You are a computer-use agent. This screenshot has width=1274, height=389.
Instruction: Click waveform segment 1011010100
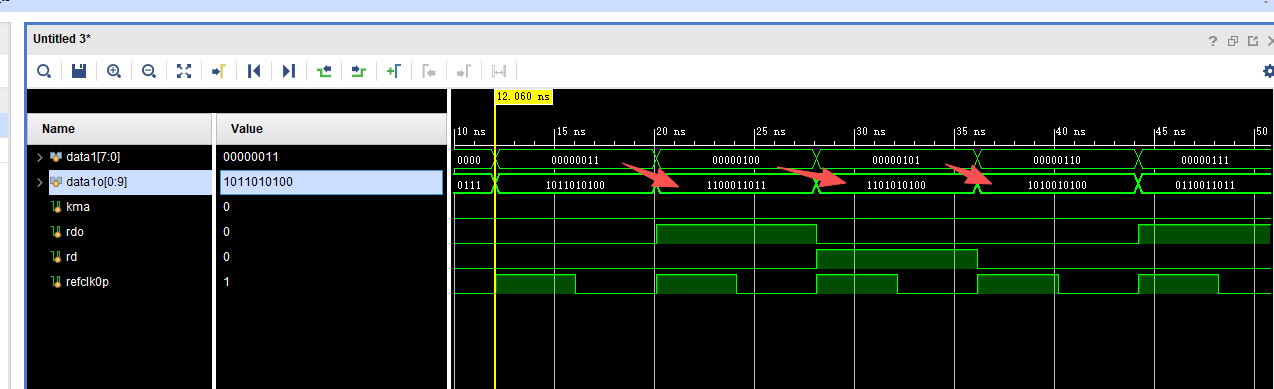pos(575,185)
